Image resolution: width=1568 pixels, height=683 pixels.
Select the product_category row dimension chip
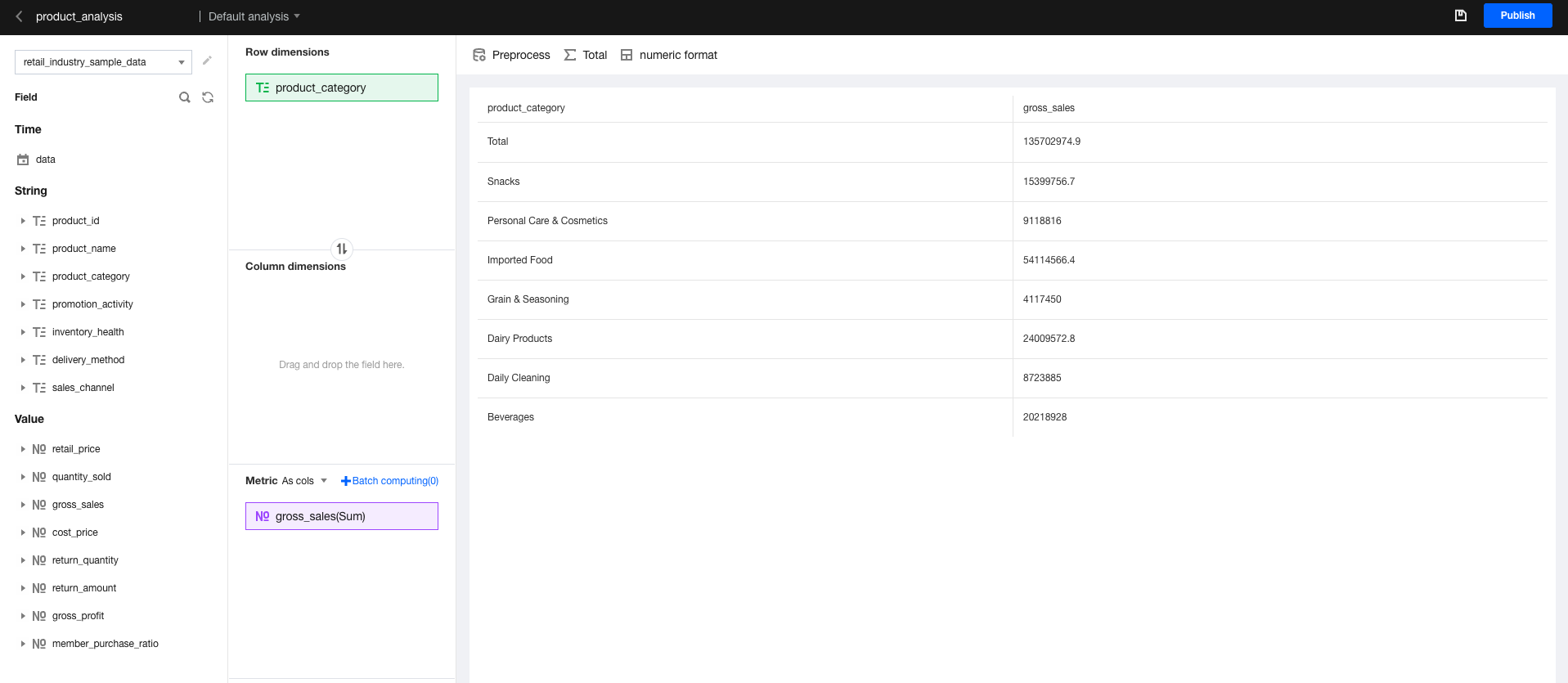point(341,88)
